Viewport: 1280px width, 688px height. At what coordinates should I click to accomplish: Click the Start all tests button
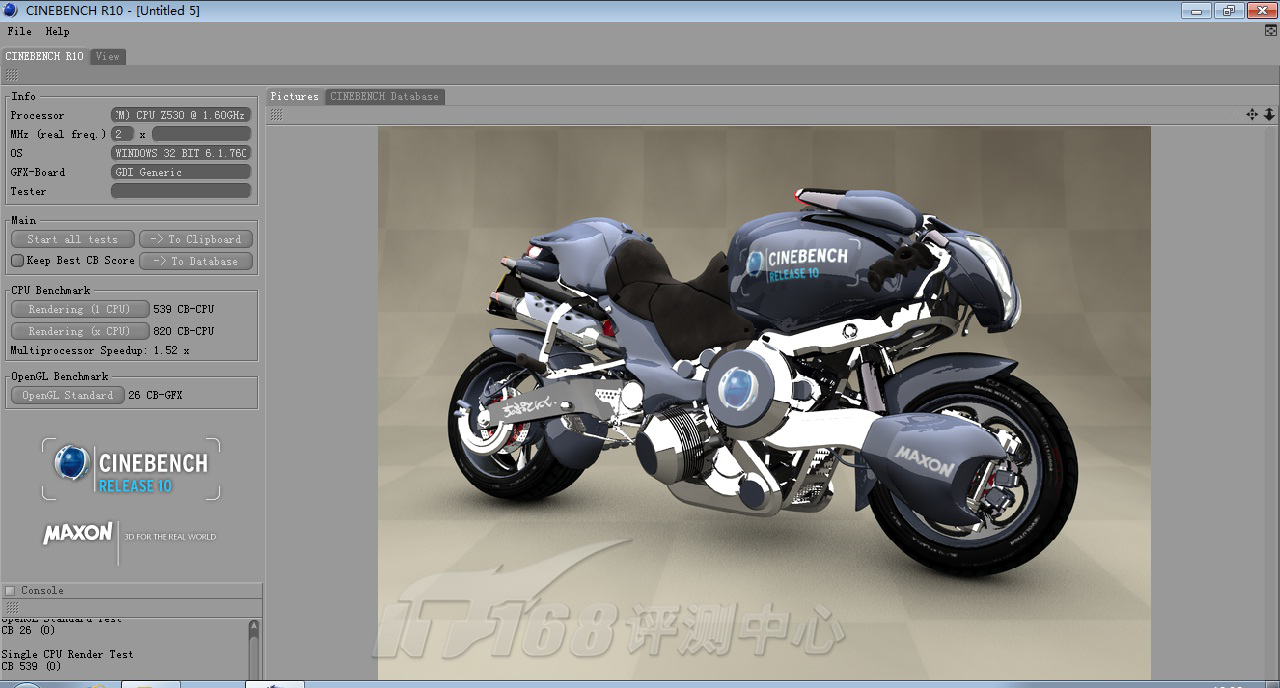[x=72, y=239]
